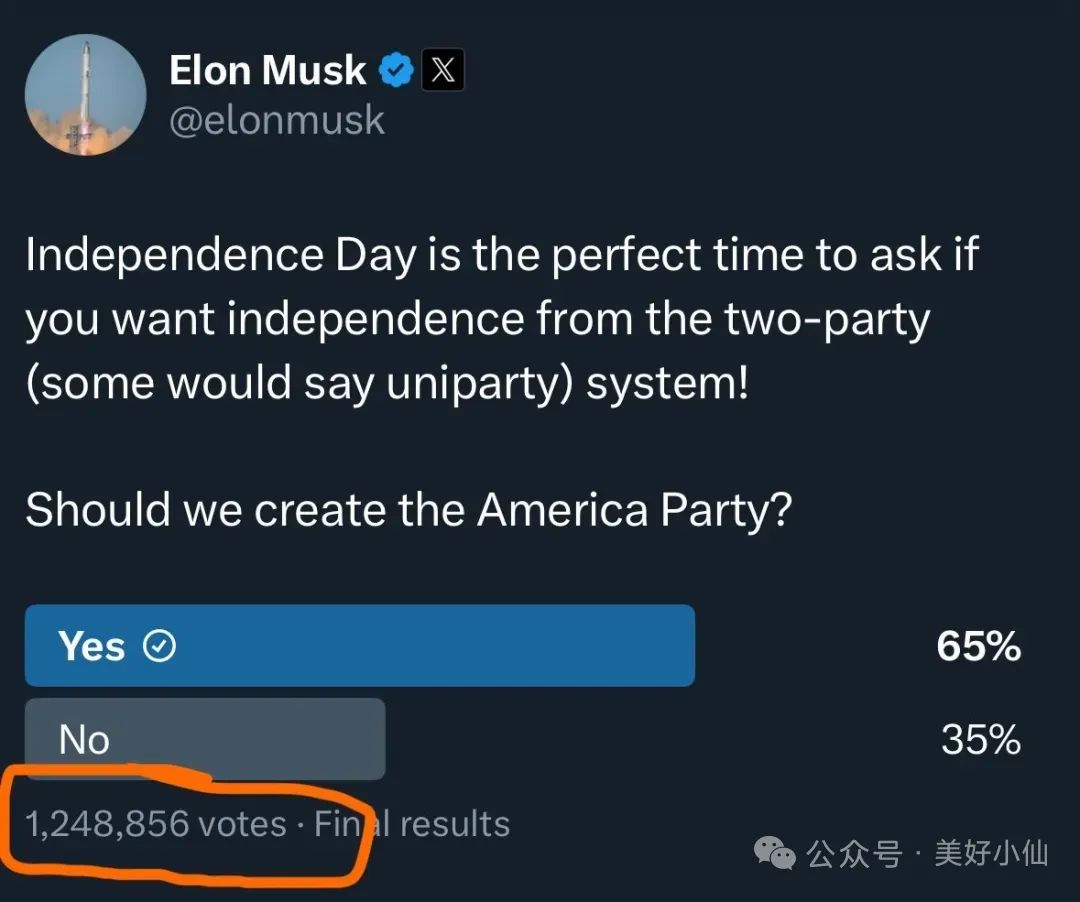The height and width of the screenshot is (902, 1080).
Task: Click the circled checkmark beside Yes
Action: (x=159, y=647)
